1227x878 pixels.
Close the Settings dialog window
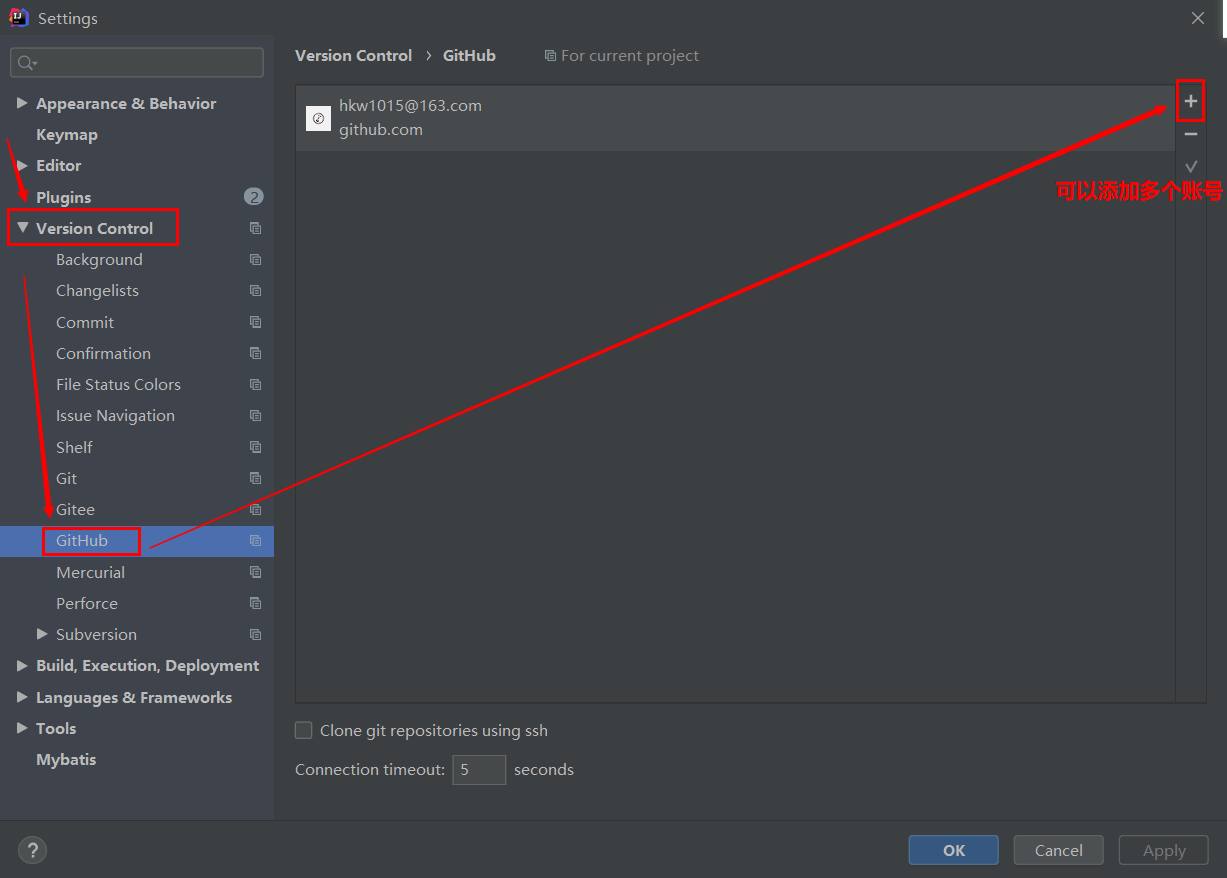coord(1197,18)
